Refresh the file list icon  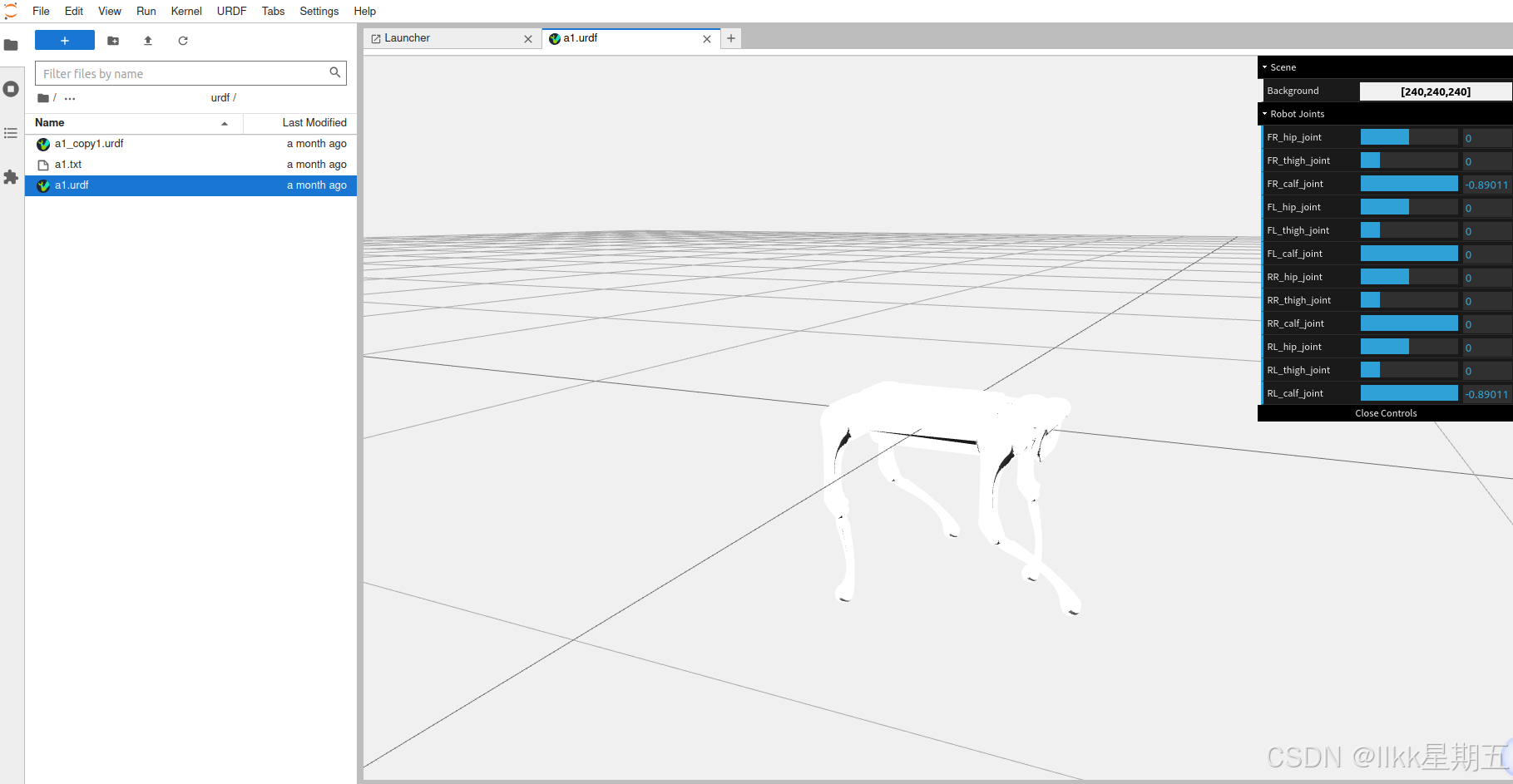[x=183, y=41]
